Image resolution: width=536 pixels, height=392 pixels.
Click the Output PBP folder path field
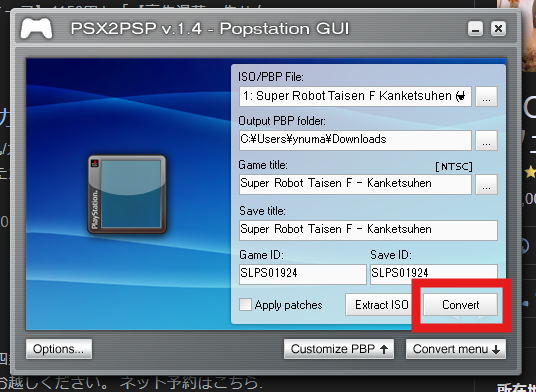click(x=355, y=140)
